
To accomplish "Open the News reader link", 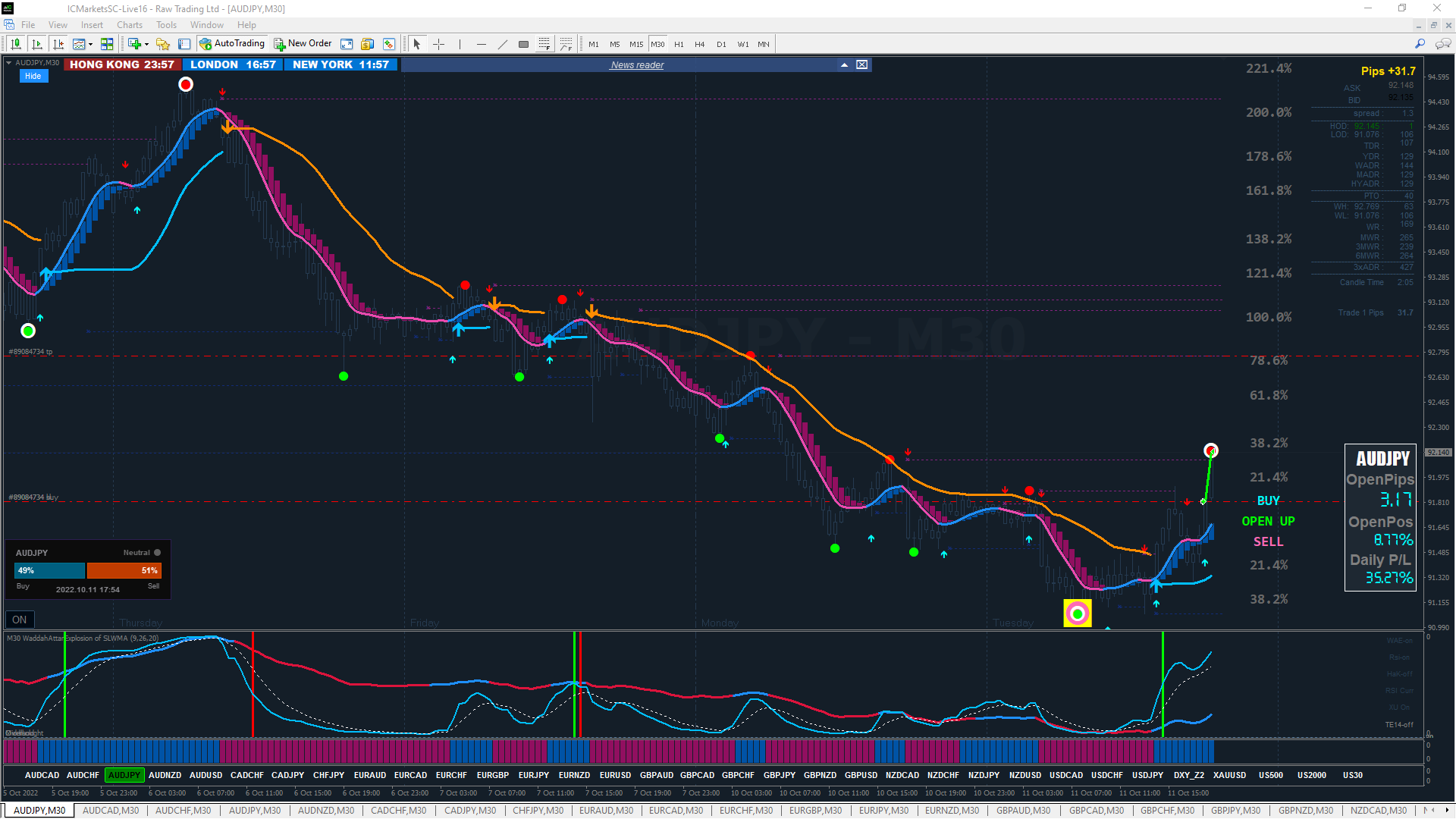I will 637,65.
